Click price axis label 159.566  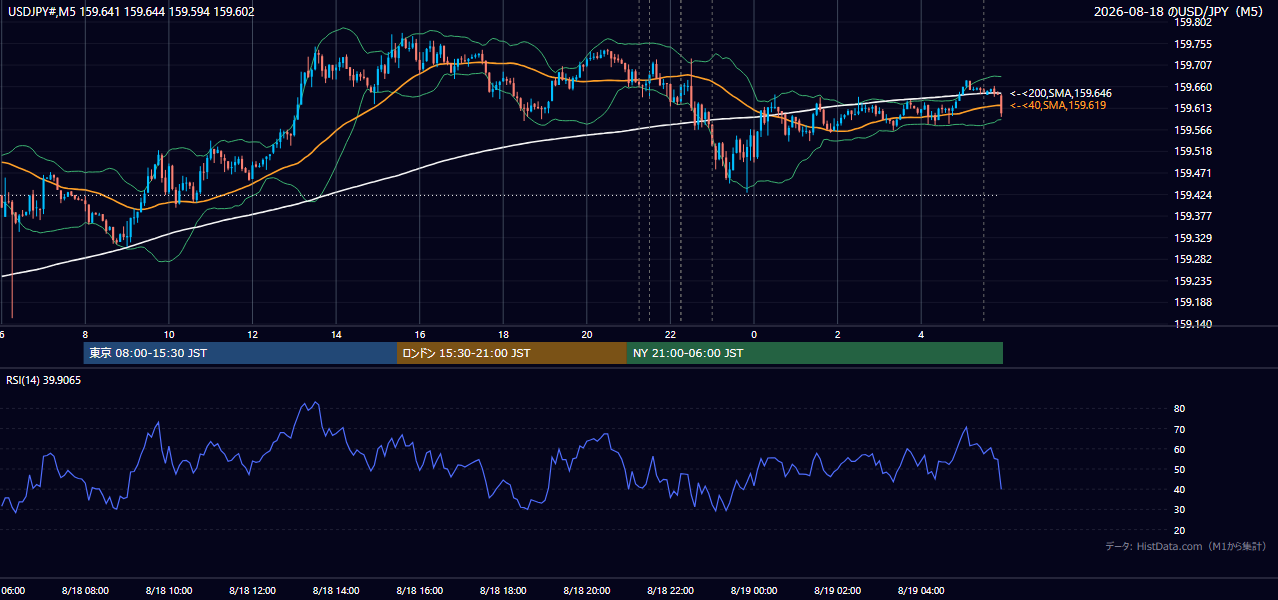[1192, 130]
